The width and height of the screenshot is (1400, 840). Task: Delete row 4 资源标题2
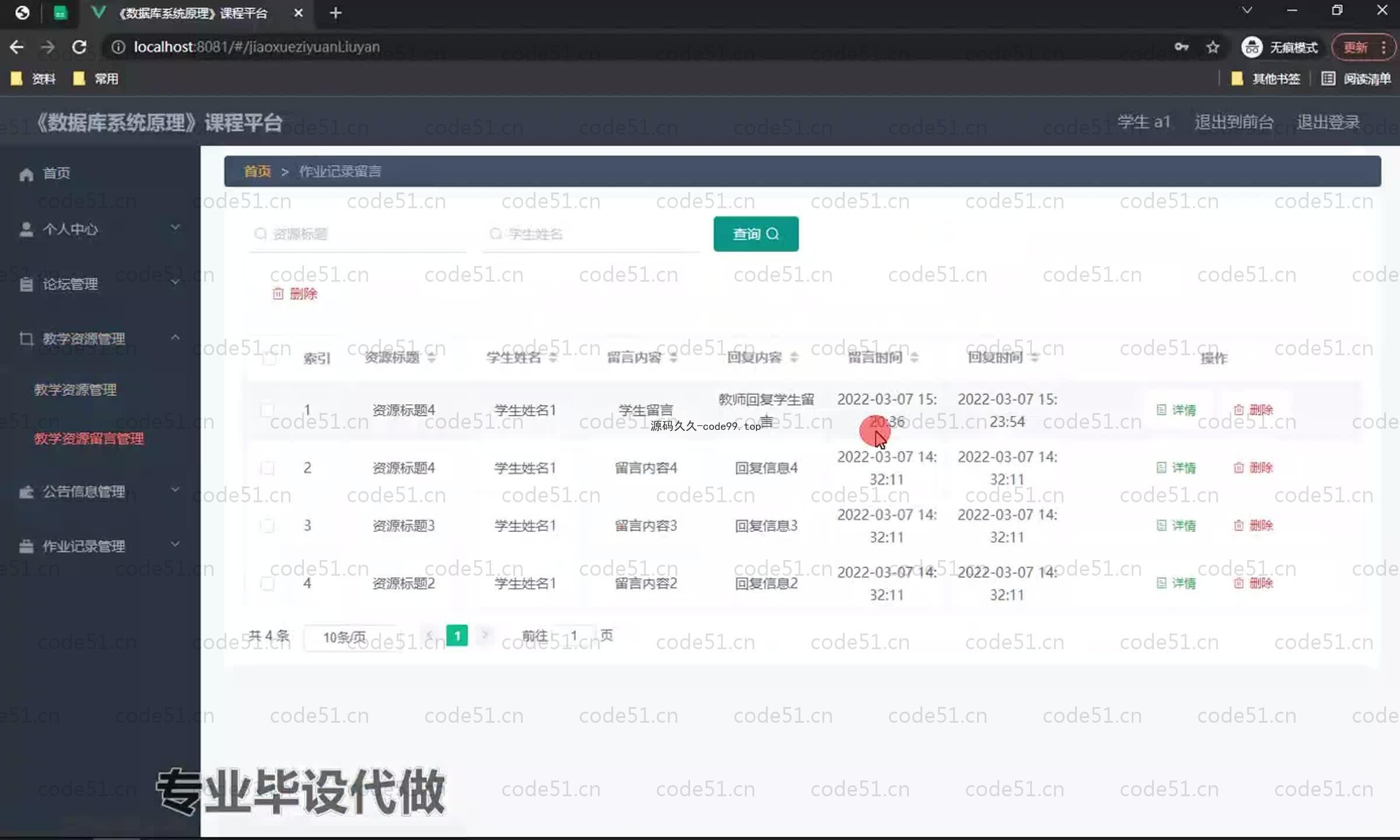[x=1253, y=583]
